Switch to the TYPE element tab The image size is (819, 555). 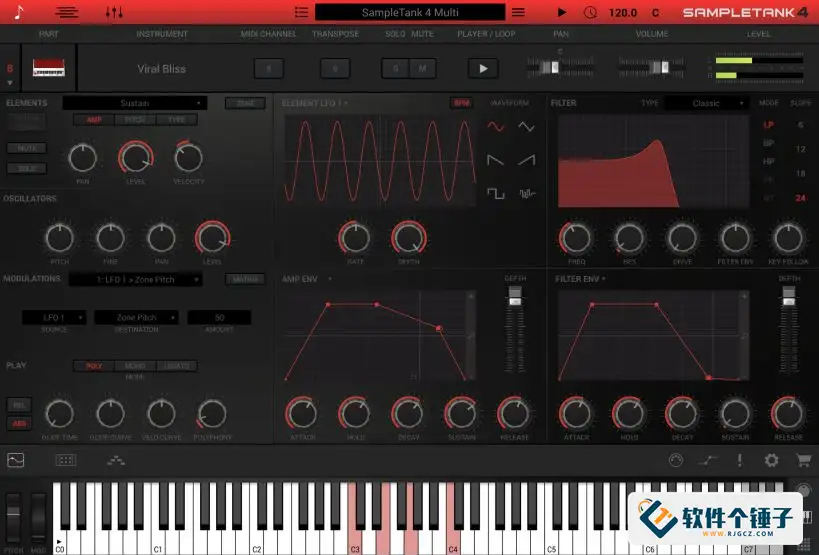(x=177, y=120)
